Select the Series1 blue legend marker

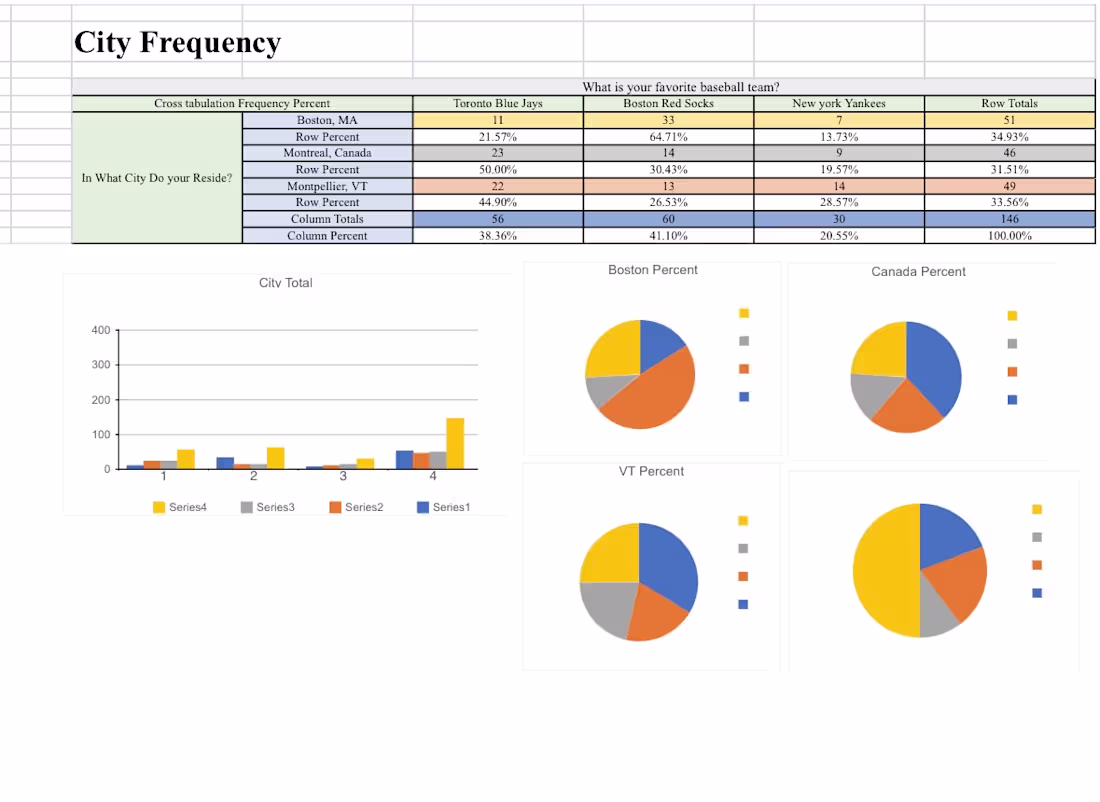point(426,507)
